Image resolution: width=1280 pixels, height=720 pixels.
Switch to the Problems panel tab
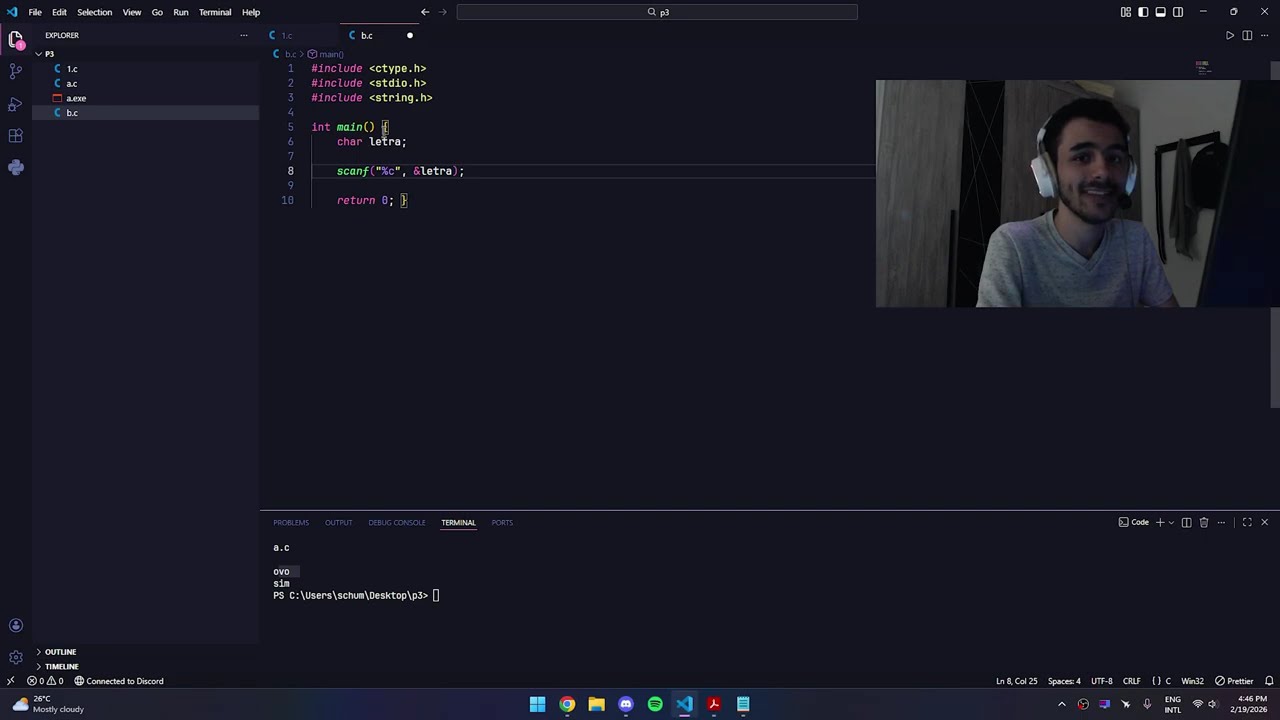pyautogui.click(x=291, y=522)
